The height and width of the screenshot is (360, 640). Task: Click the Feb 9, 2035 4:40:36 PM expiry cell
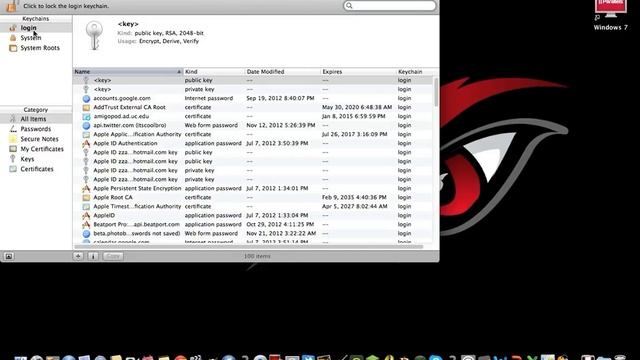pos(354,198)
